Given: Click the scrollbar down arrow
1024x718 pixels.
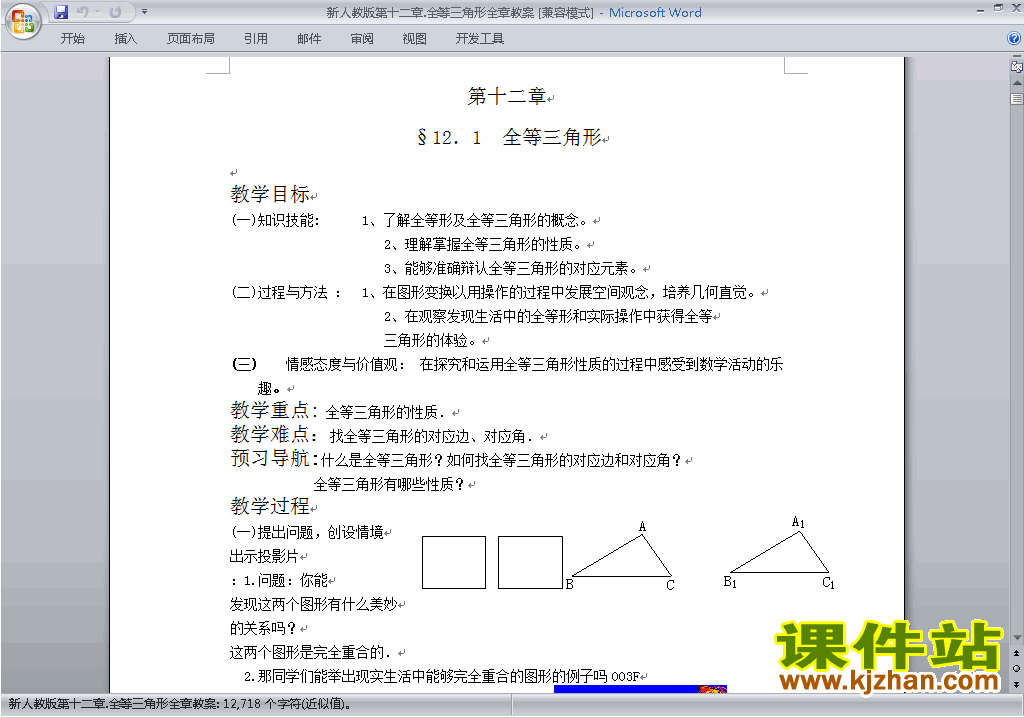Looking at the screenshot, I should (1017, 638).
